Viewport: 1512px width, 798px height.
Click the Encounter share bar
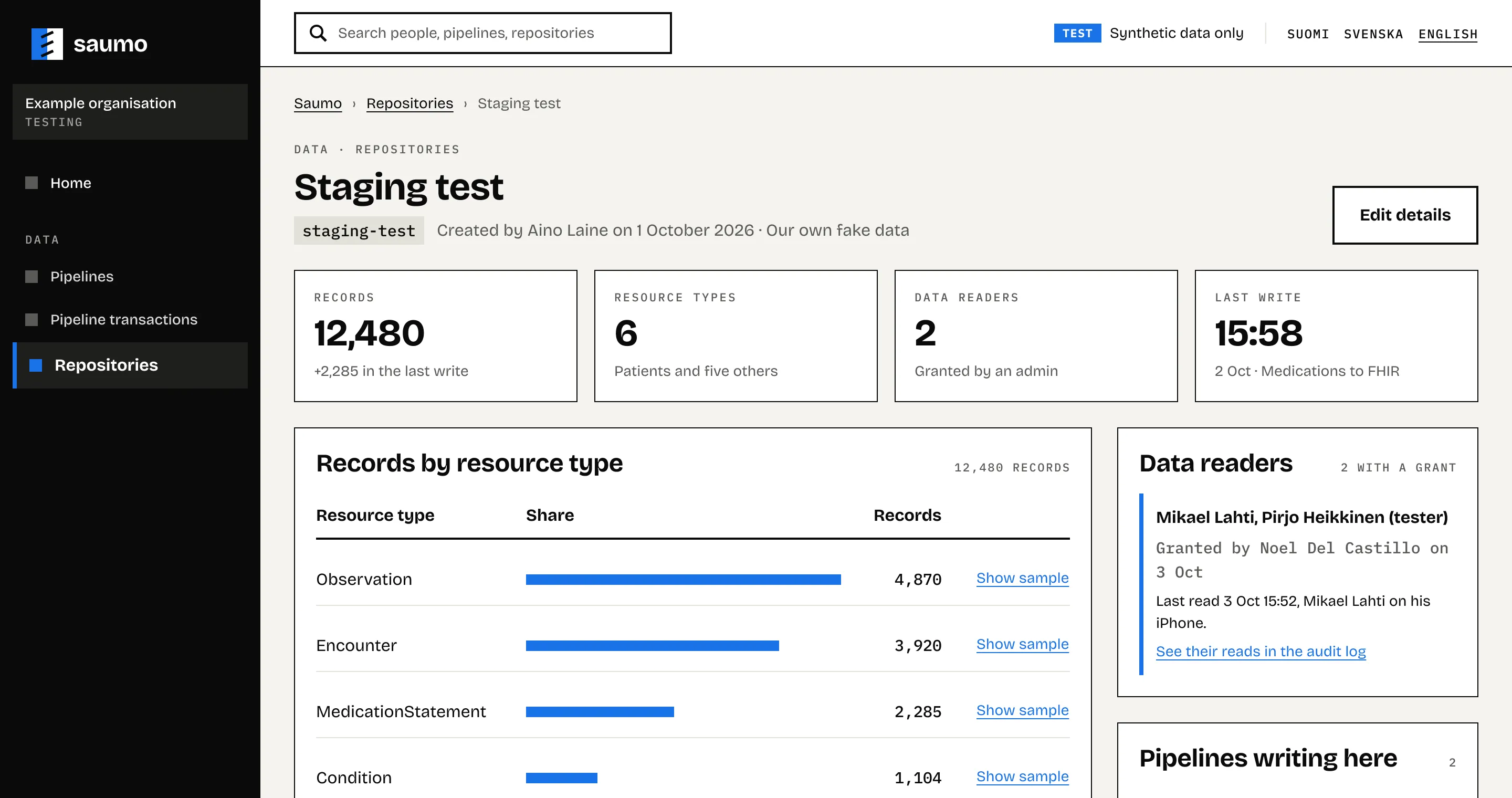click(x=652, y=645)
